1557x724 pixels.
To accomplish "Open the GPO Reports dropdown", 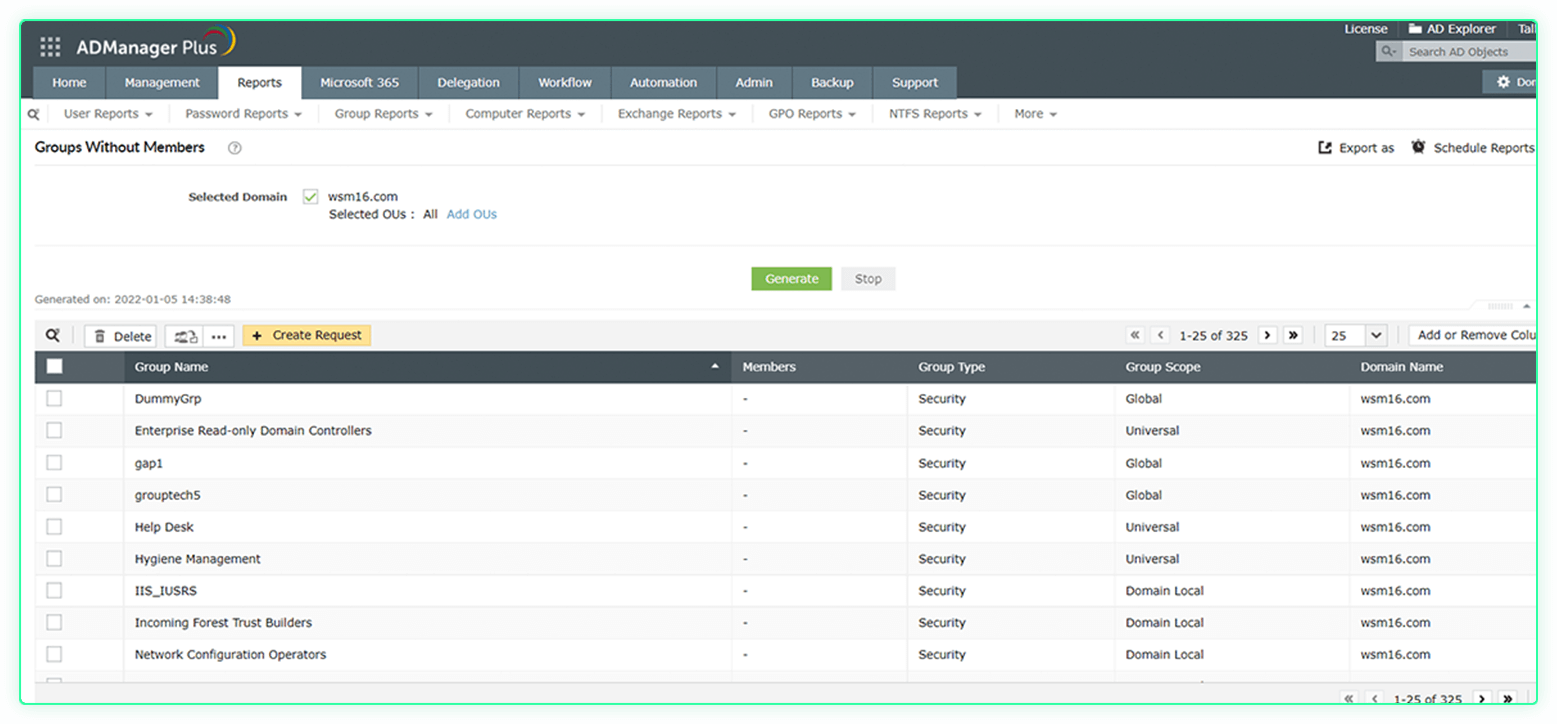I will coord(812,114).
